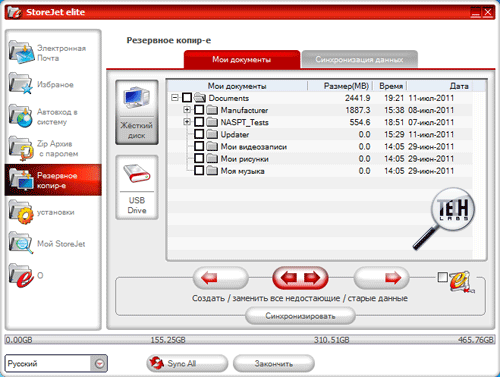The height and width of the screenshot is (377, 500).
Task: Sort by Время column header
Action: click(x=390, y=86)
